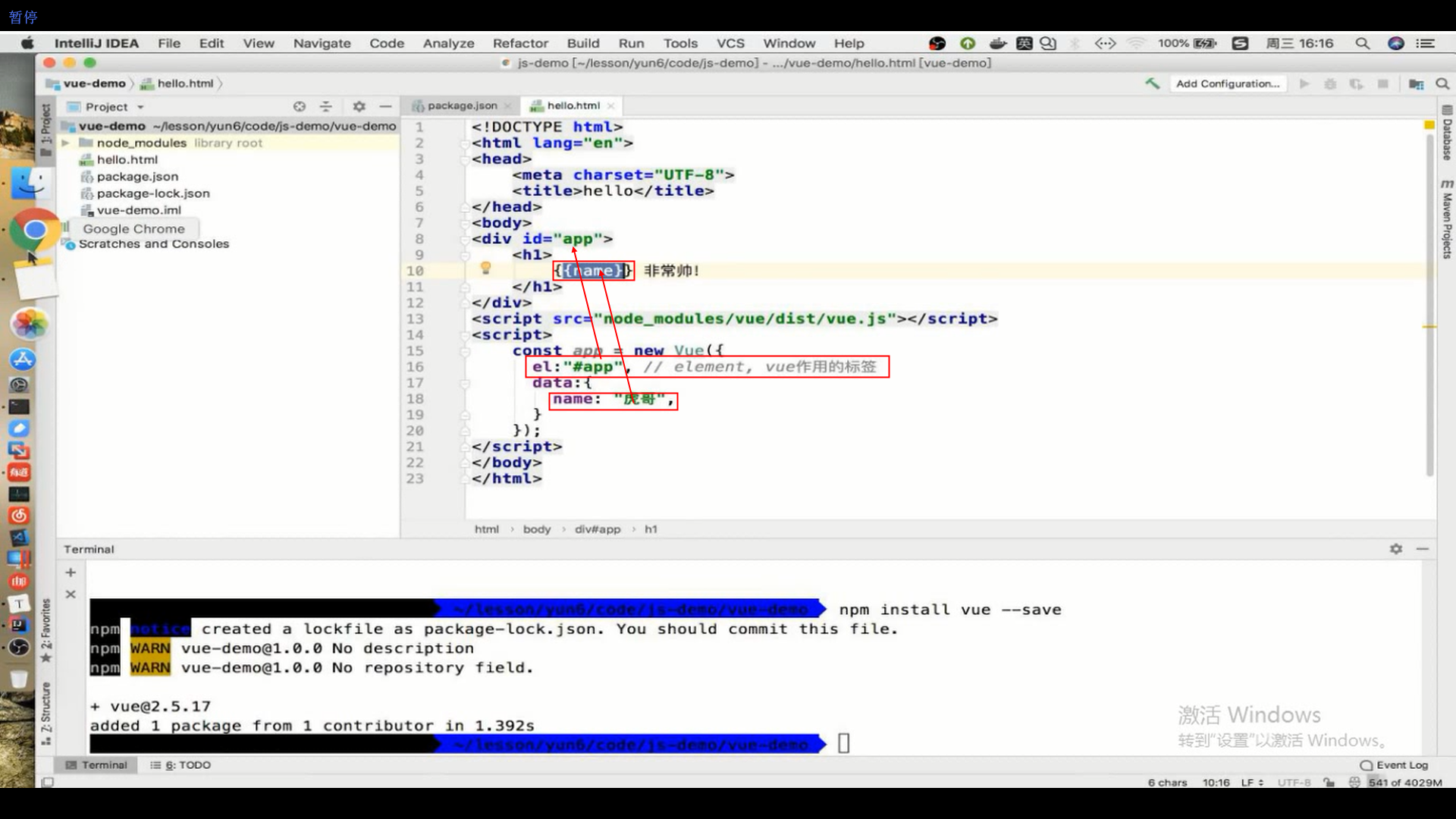Open Project Structure toolbar icon
The image size is (1456, 819).
[x=1415, y=83]
